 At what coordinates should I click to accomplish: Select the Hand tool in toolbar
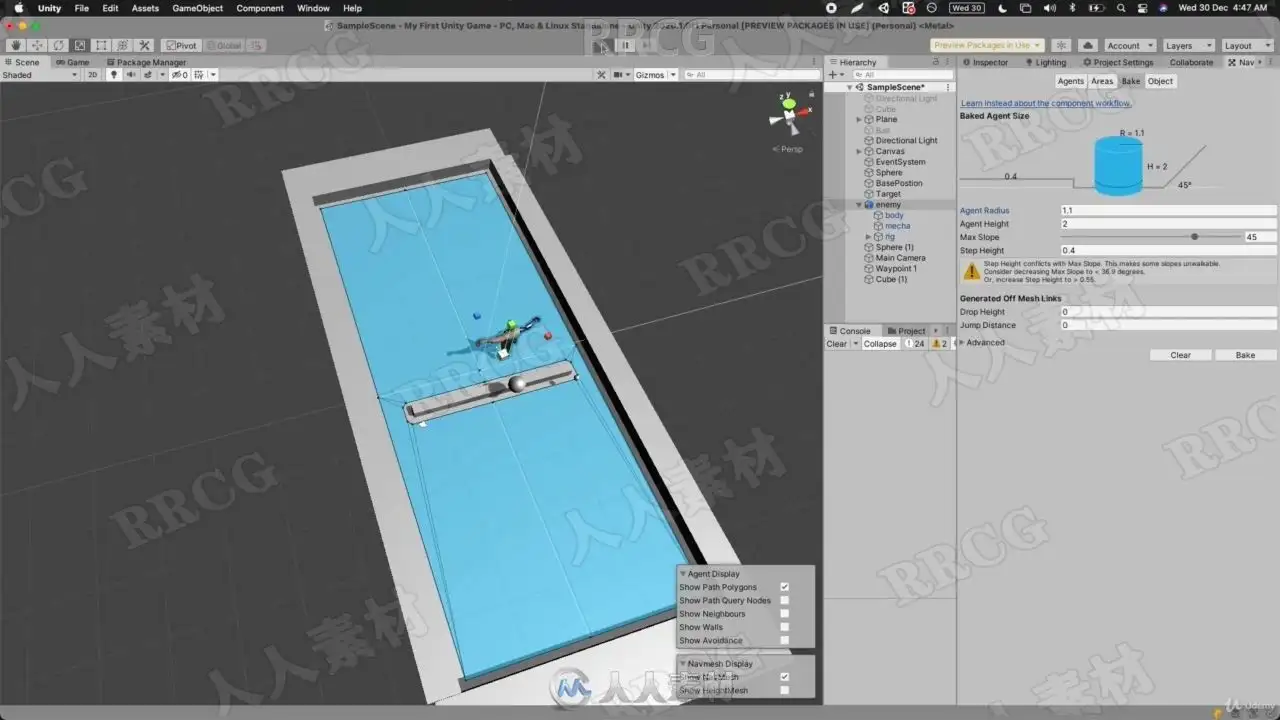point(16,45)
